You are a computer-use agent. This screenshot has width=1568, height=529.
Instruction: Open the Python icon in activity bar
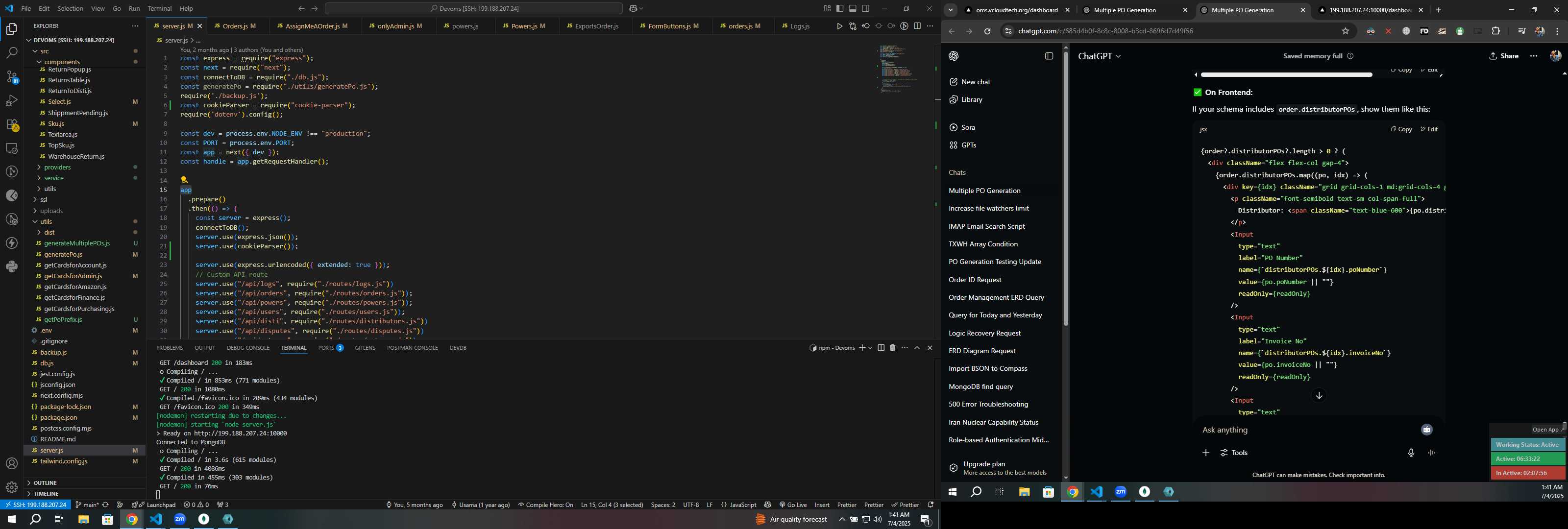click(x=12, y=266)
